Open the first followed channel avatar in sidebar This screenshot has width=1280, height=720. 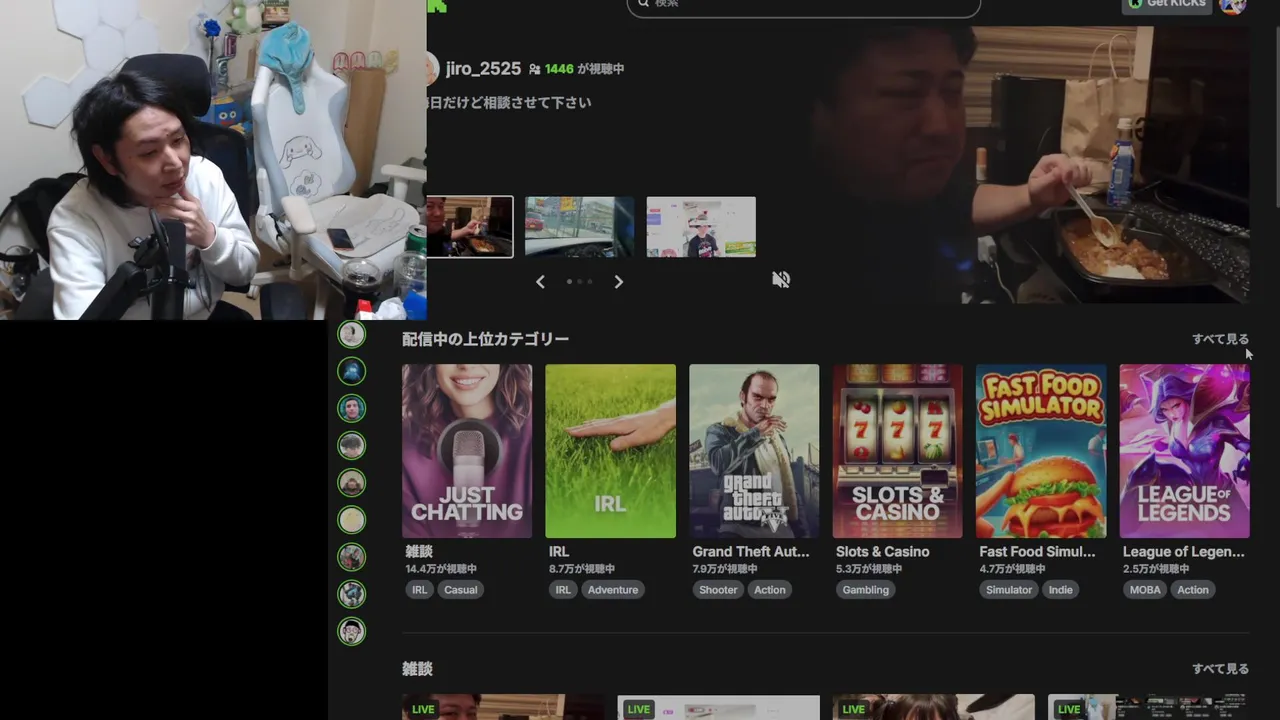pos(351,334)
